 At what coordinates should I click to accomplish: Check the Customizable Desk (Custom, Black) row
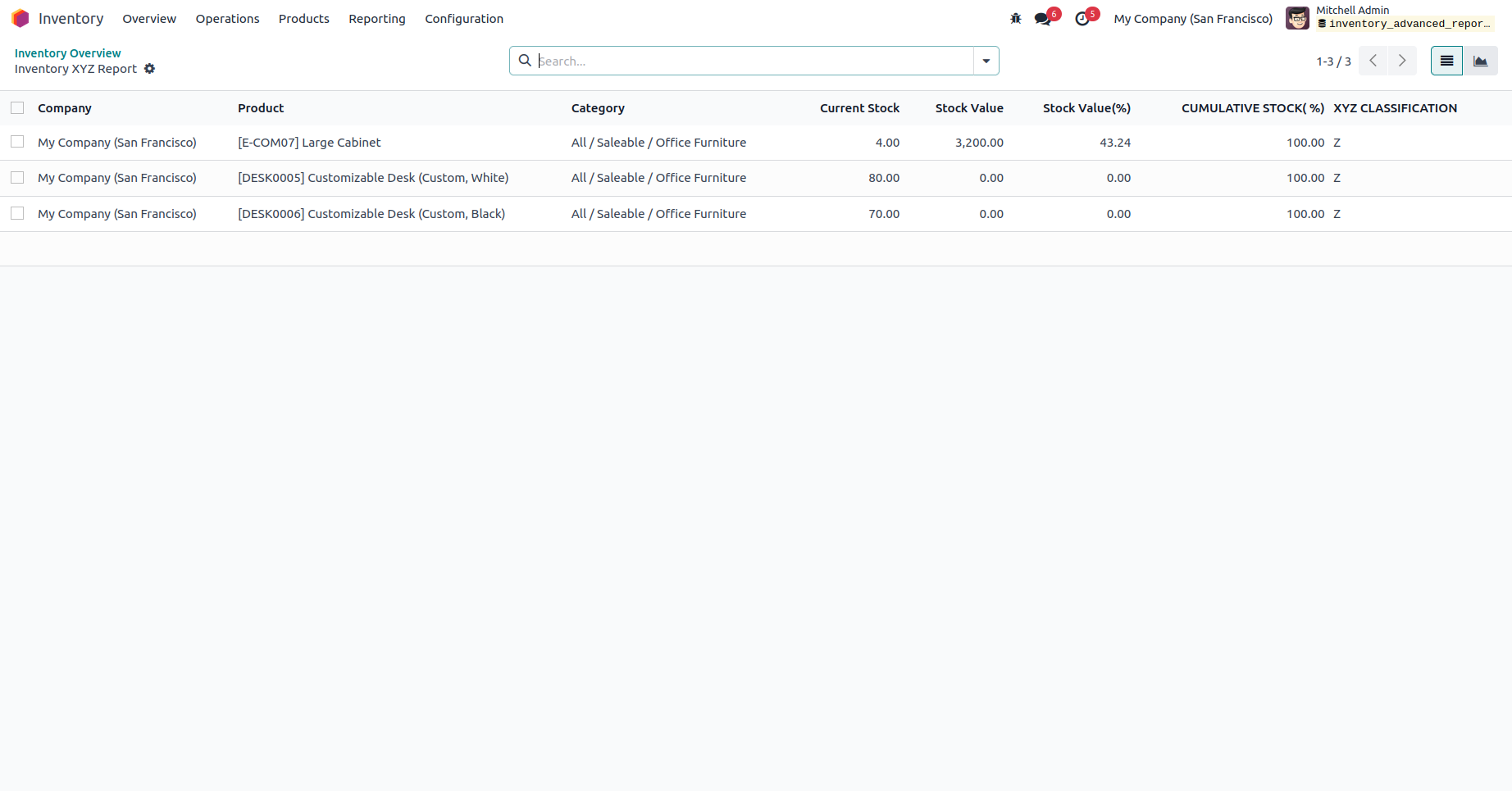(x=17, y=214)
